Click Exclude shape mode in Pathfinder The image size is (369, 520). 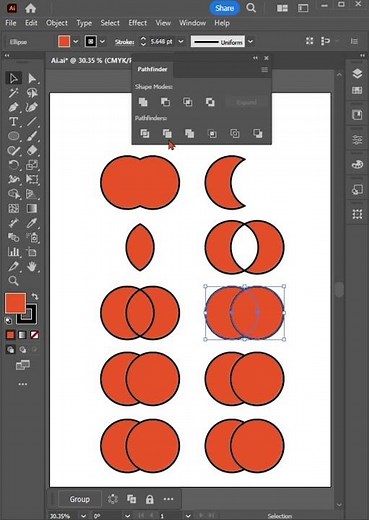(210, 102)
